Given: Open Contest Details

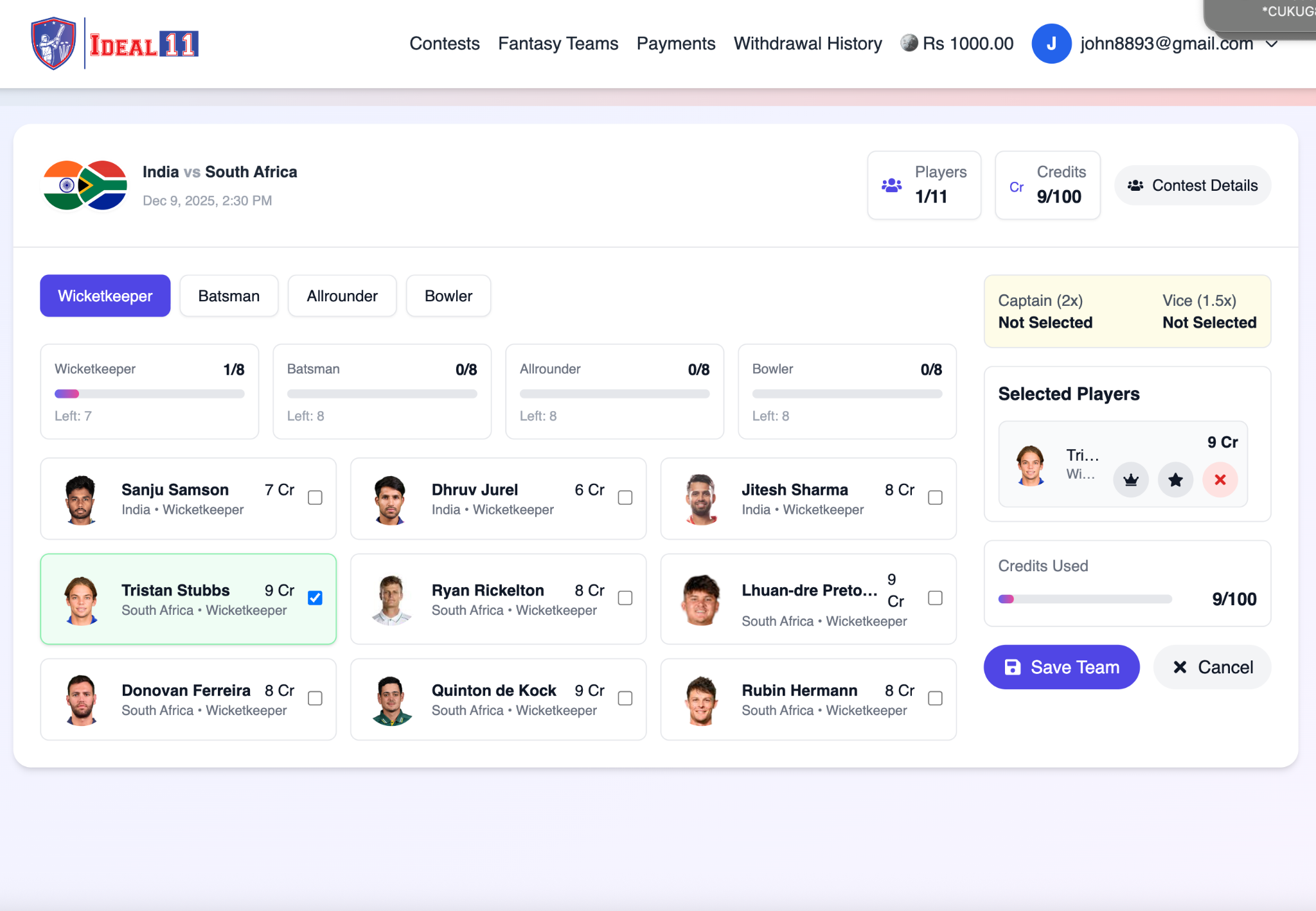Looking at the screenshot, I should click(x=1193, y=186).
